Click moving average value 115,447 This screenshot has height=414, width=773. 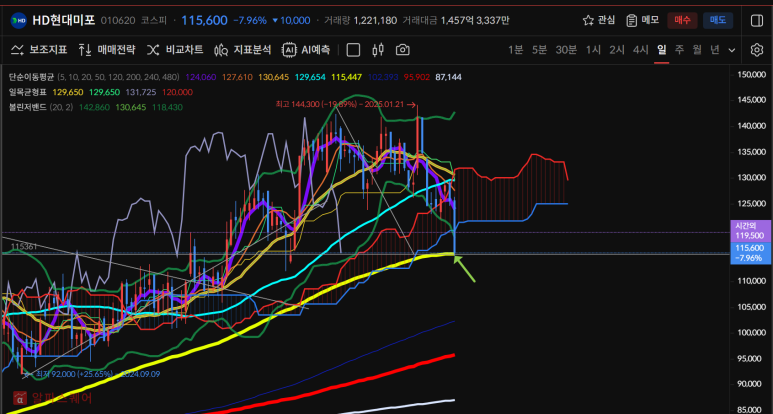click(x=347, y=77)
